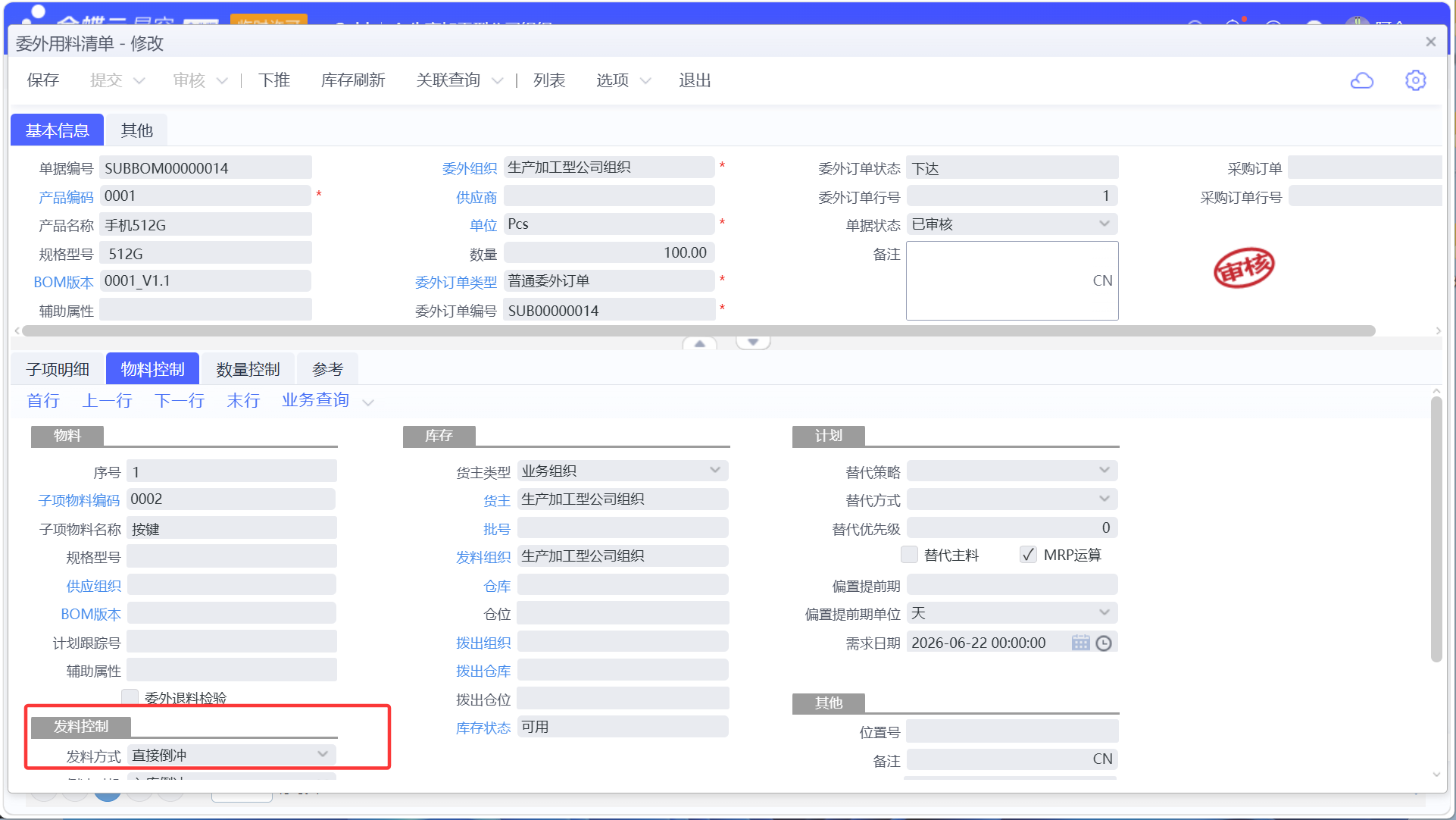Expand header panel with down arrow handle
The width and height of the screenshot is (1456, 820).
[753, 343]
